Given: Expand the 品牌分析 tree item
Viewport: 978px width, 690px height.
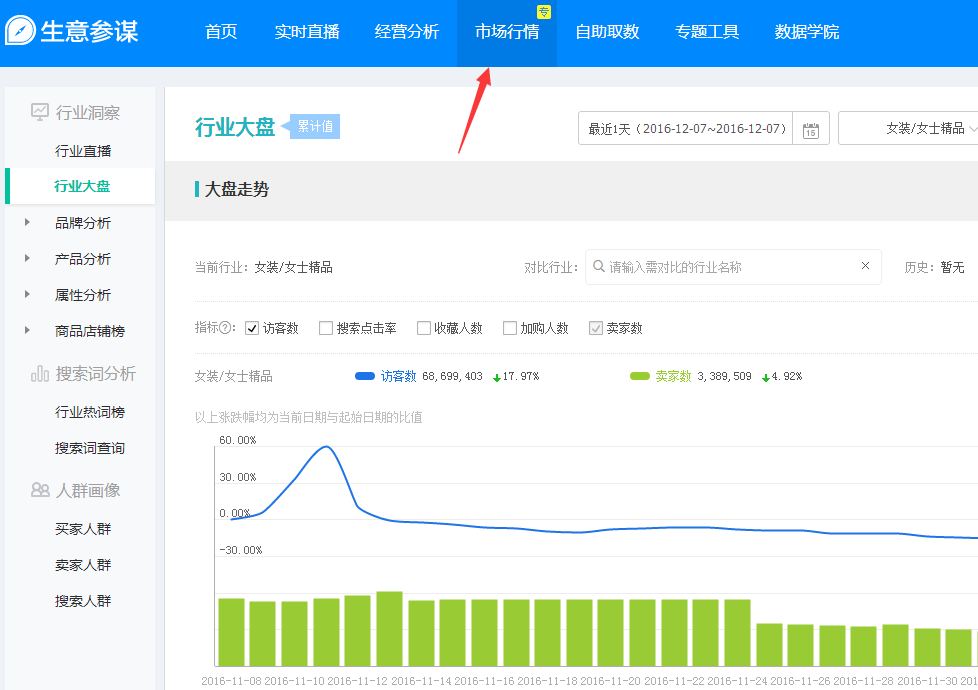Looking at the screenshot, I should [27, 223].
